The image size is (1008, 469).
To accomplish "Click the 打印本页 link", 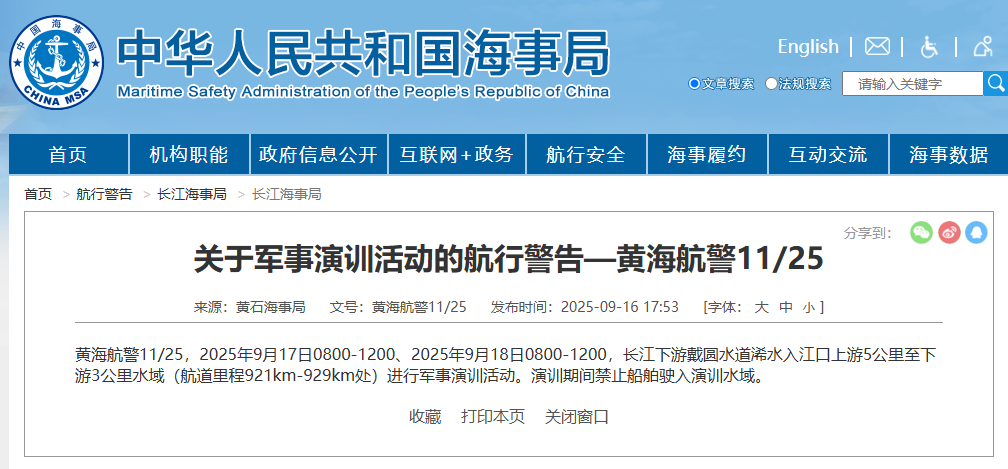I will pyautogui.click(x=493, y=416).
